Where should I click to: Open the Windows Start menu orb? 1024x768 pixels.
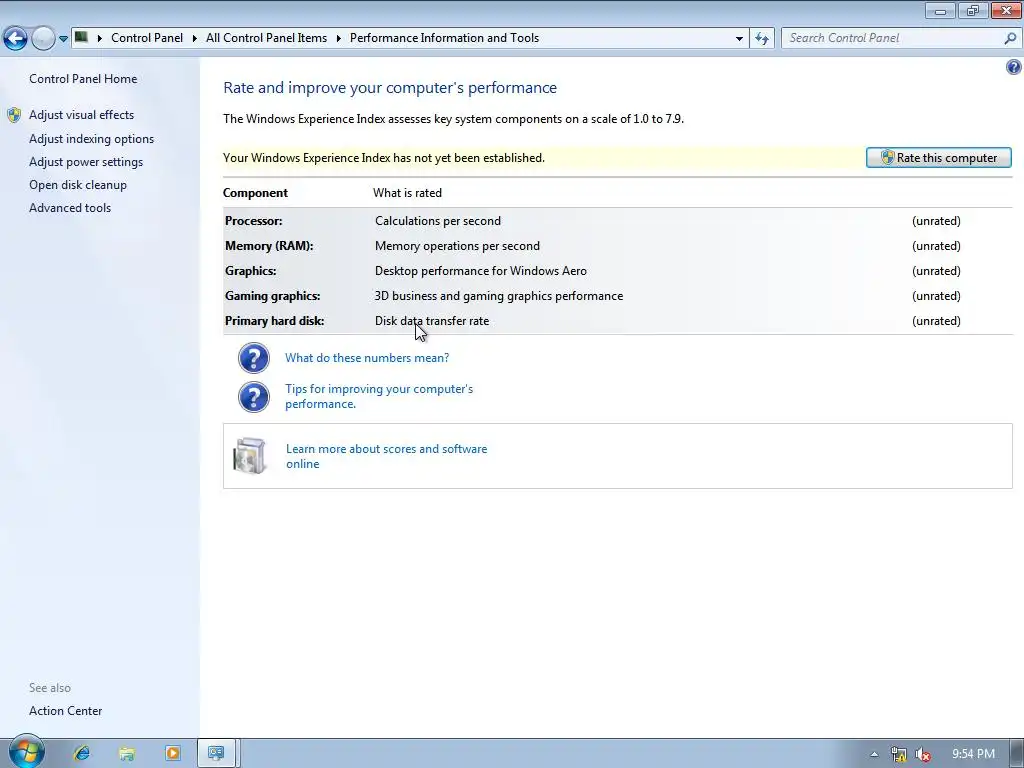(26, 752)
